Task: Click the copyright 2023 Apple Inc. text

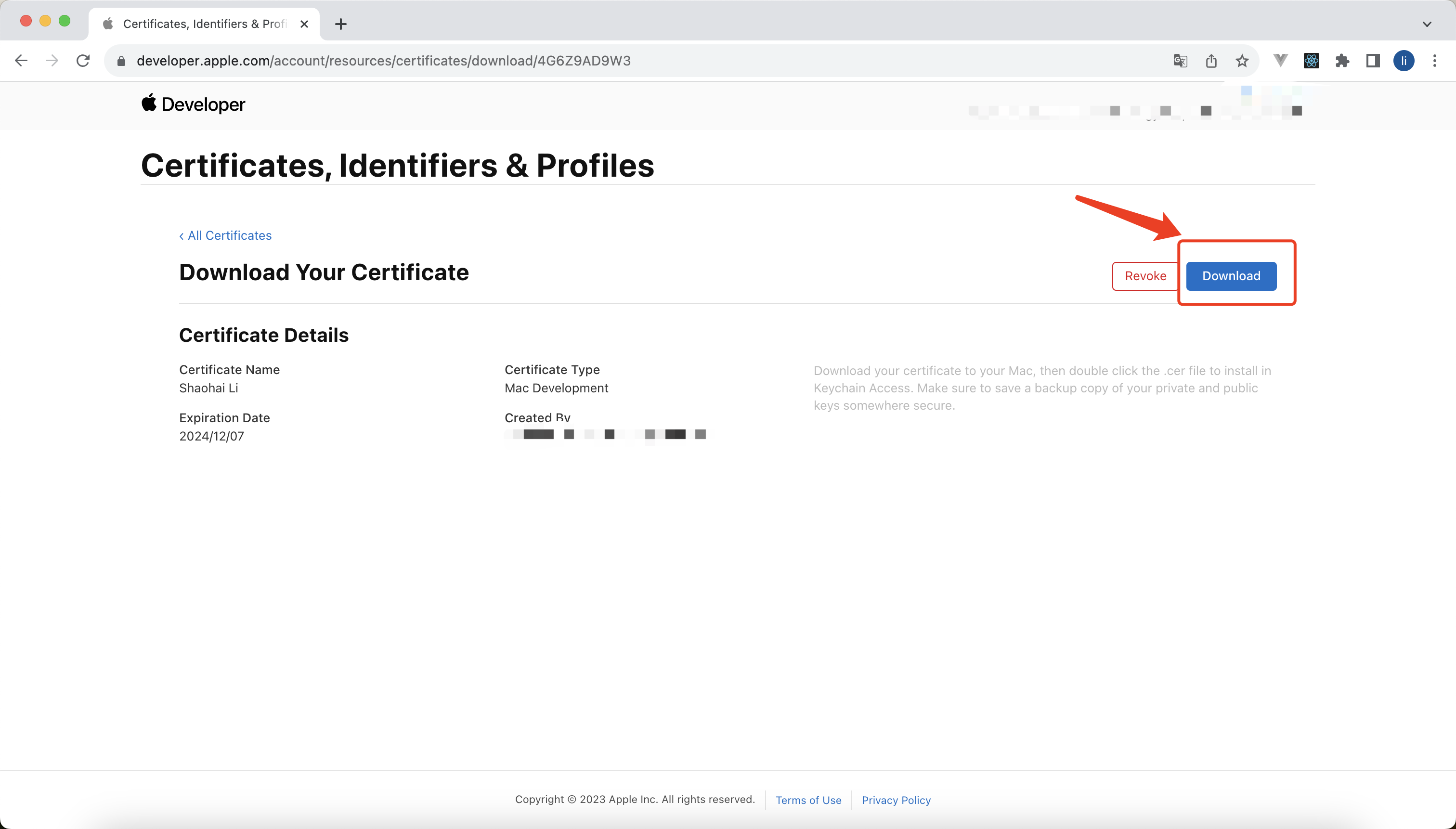Action: point(635,799)
